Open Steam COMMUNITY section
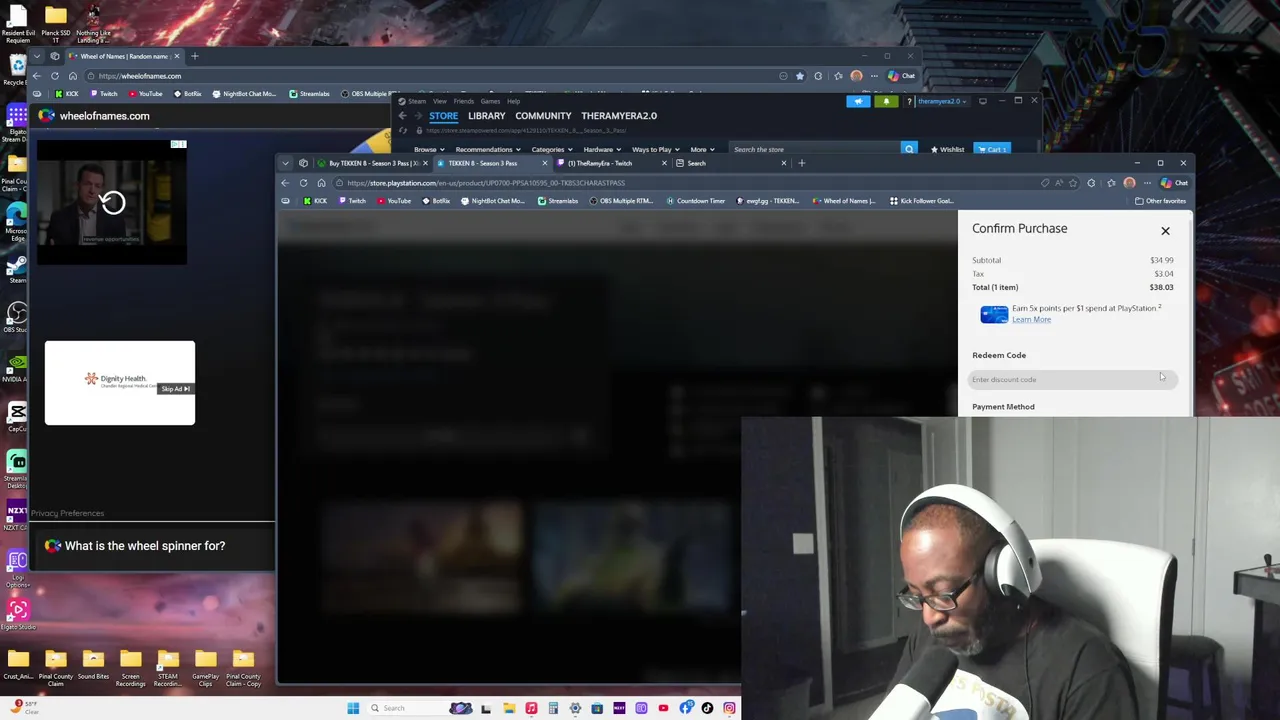The image size is (1280, 720). (543, 116)
